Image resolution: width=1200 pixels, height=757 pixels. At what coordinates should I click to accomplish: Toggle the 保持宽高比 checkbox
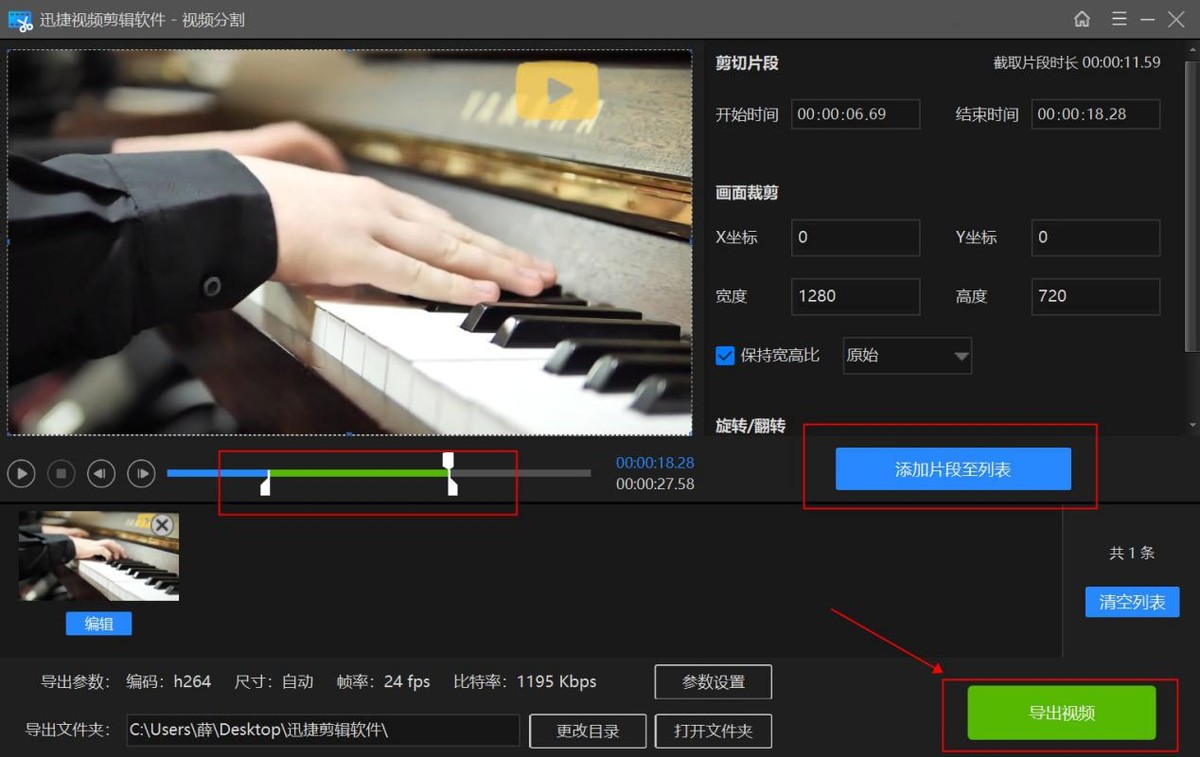click(725, 355)
